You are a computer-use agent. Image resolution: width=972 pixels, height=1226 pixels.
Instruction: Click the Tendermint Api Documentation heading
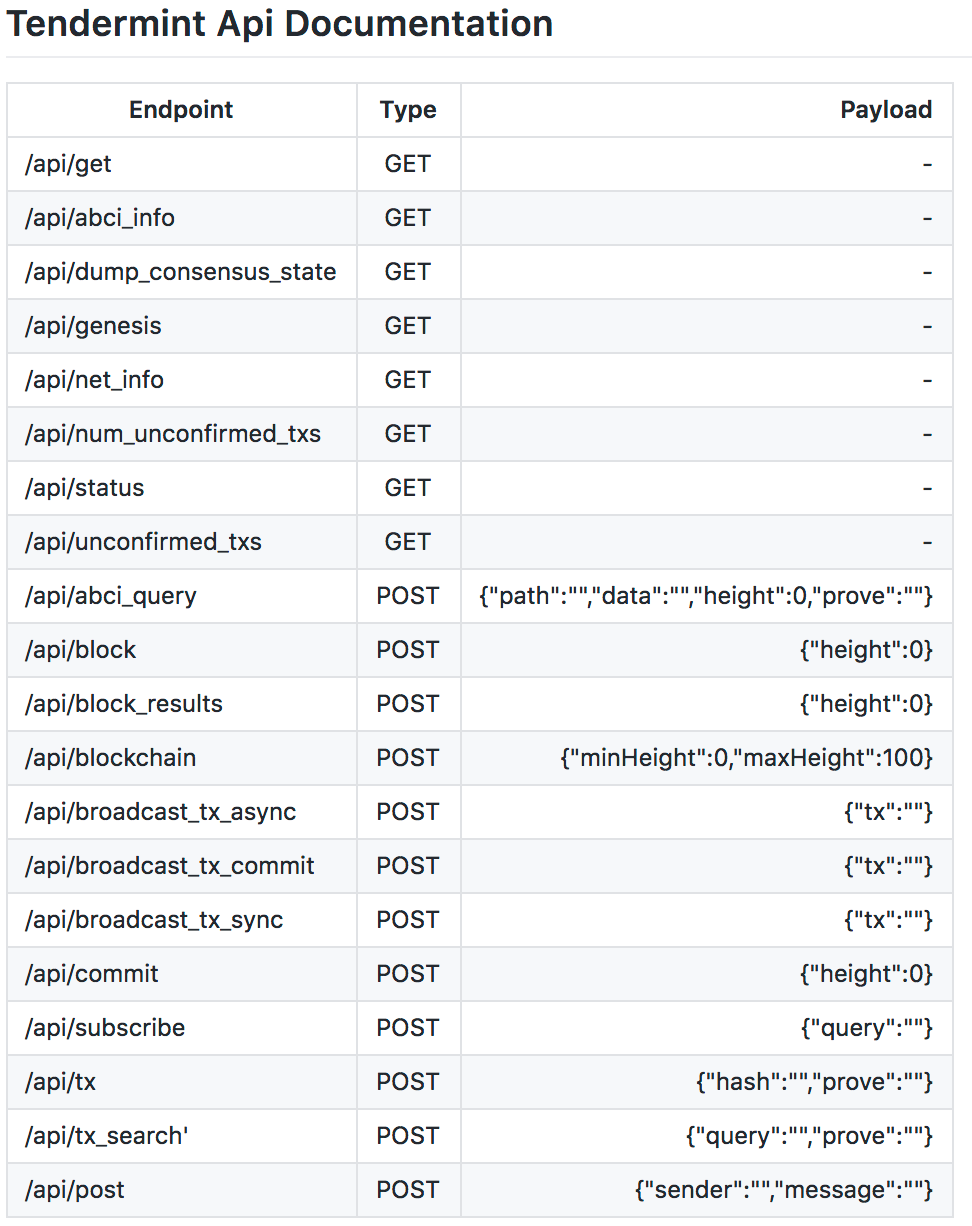[x=280, y=24]
